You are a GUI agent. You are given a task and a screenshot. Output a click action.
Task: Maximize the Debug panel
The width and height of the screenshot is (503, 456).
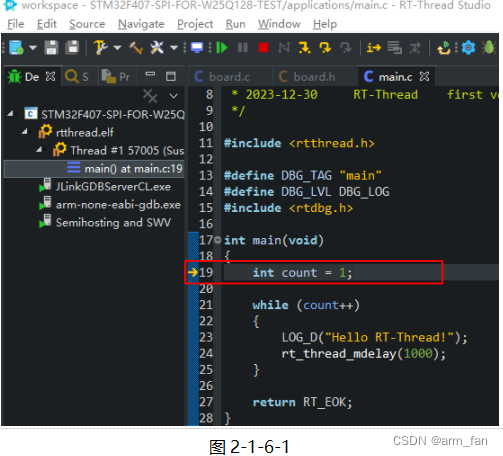coord(171,77)
